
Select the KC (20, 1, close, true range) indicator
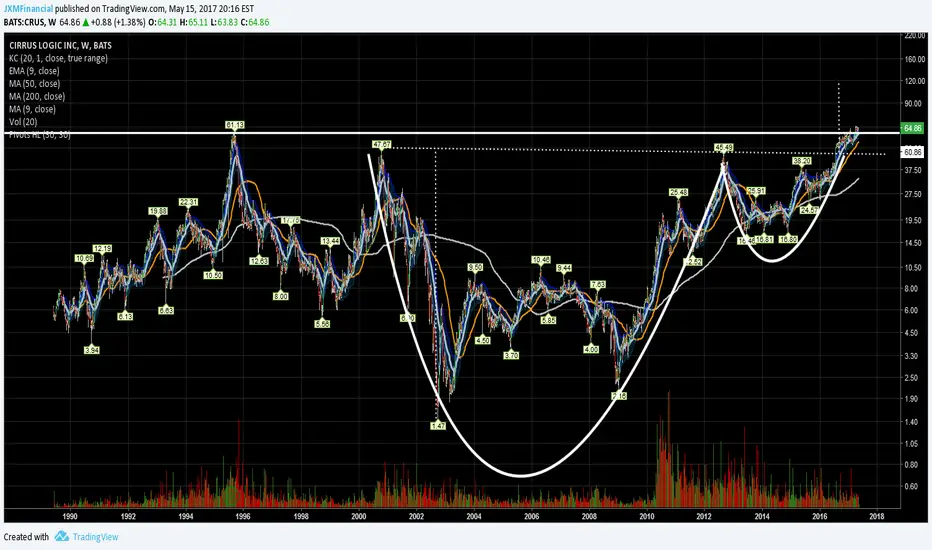(x=58, y=58)
